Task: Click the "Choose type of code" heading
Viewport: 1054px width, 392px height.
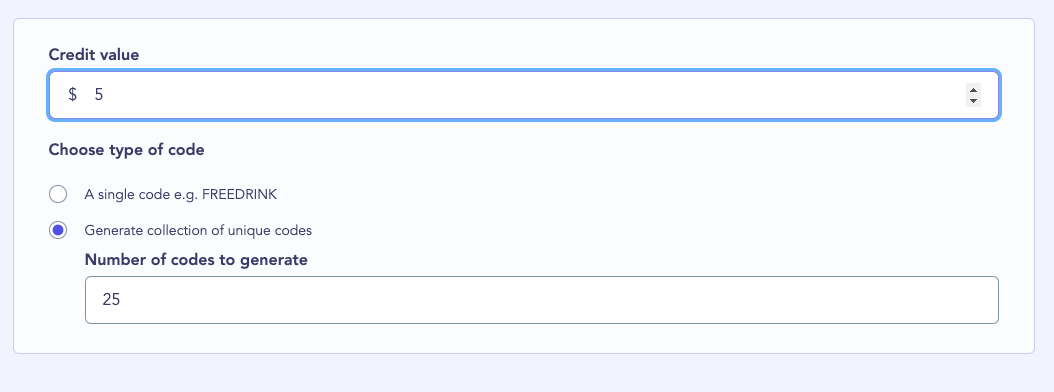Action: click(126, 149)
